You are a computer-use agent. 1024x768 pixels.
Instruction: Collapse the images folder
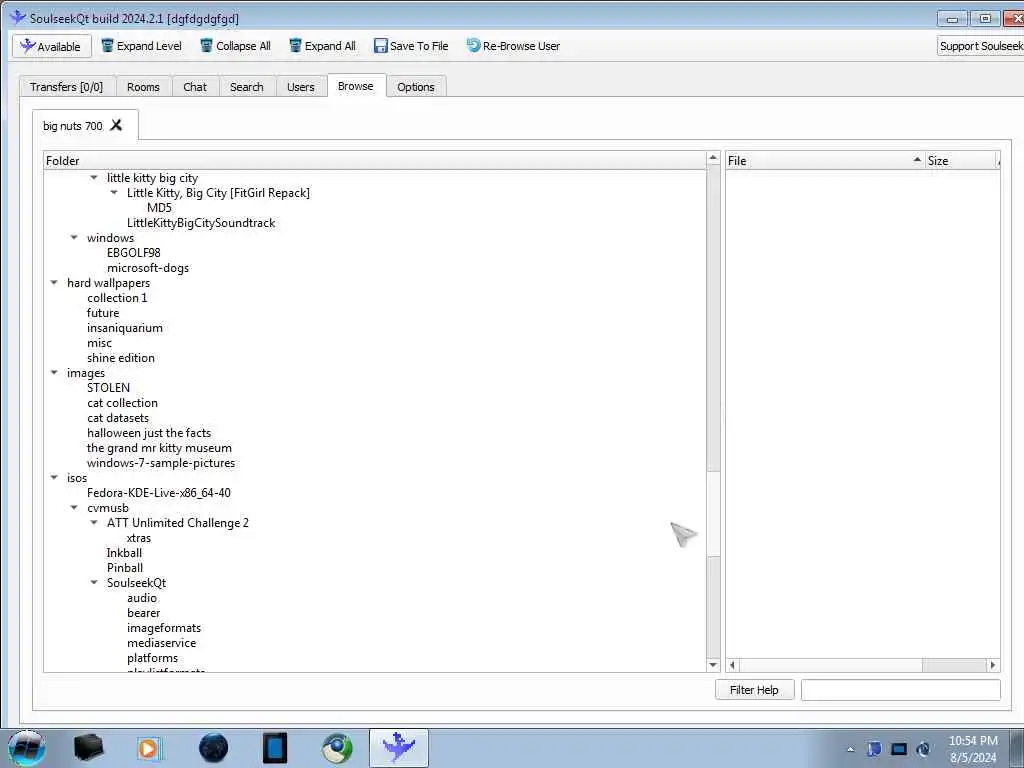click(x=54, y=372)
